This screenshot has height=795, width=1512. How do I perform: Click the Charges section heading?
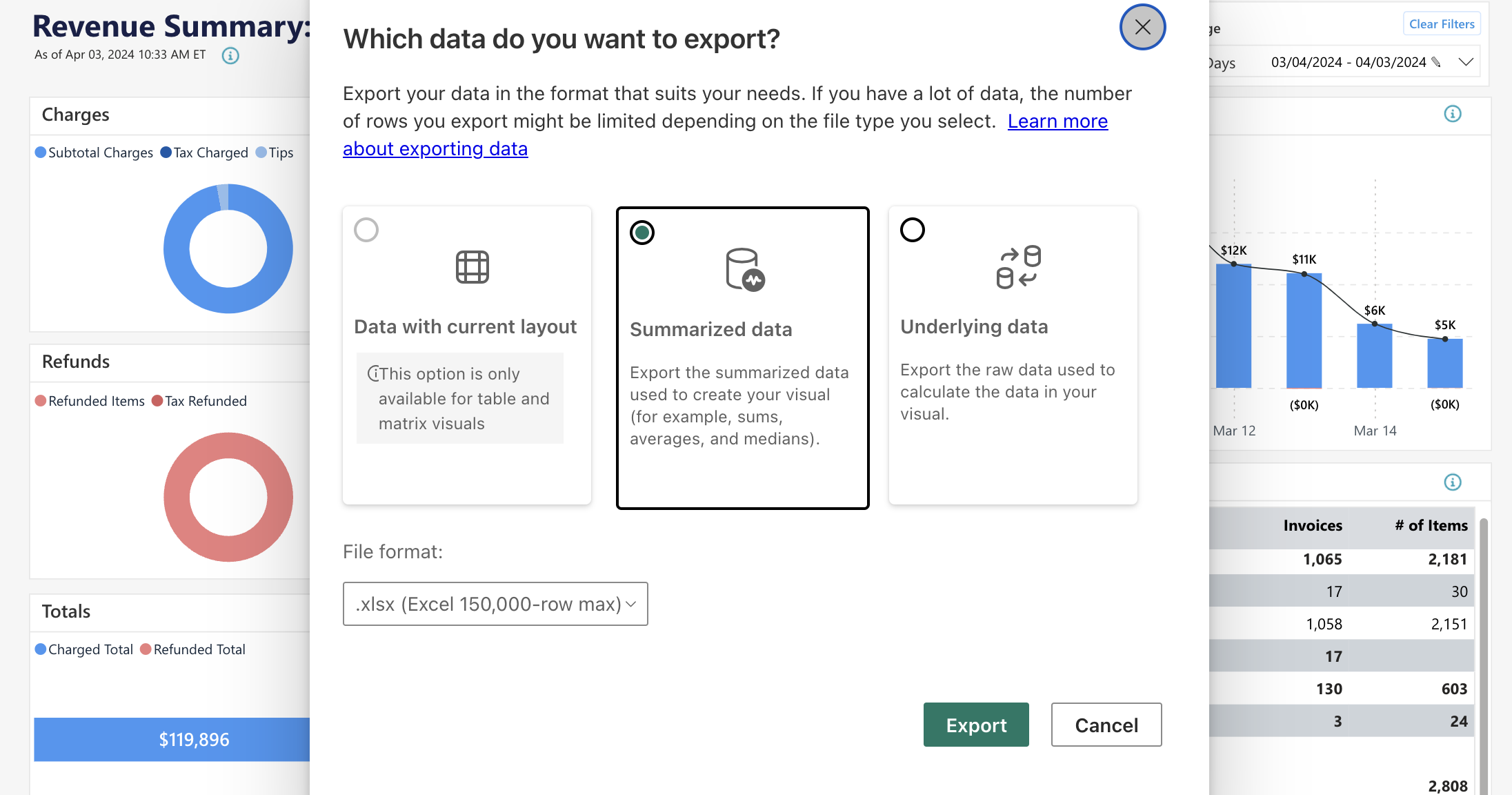75,115
